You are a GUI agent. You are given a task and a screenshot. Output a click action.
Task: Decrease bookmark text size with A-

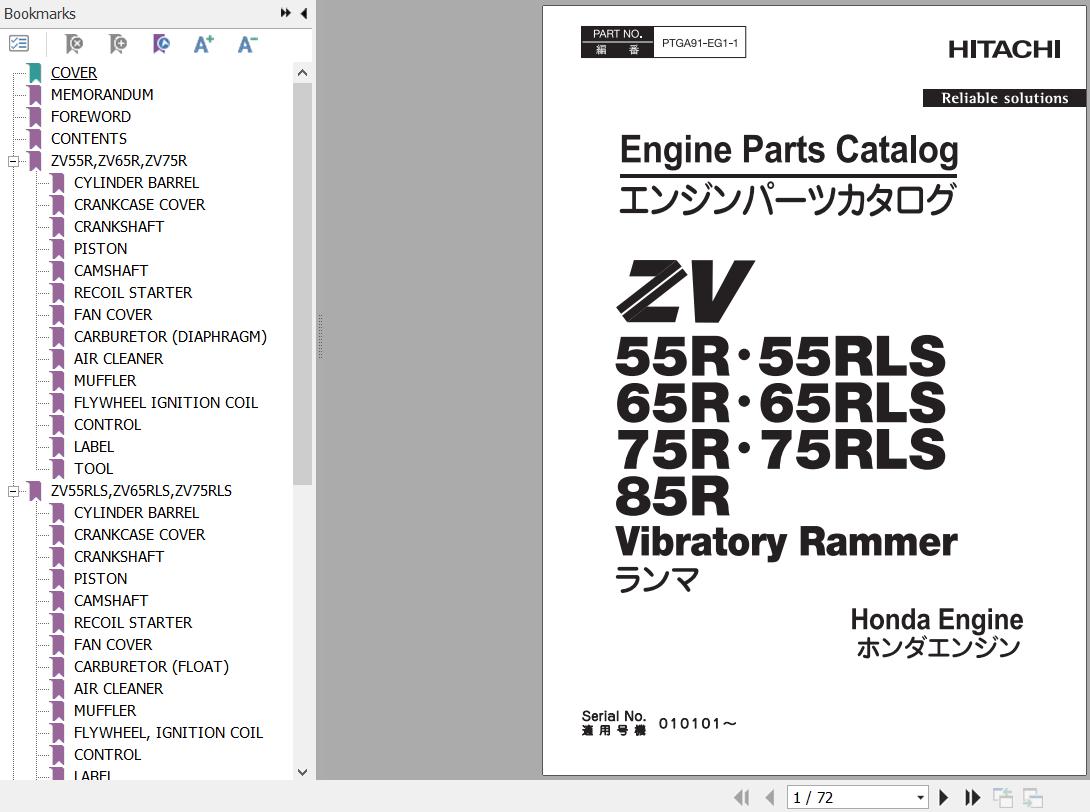pyautogui.click(x=247, y=44)
